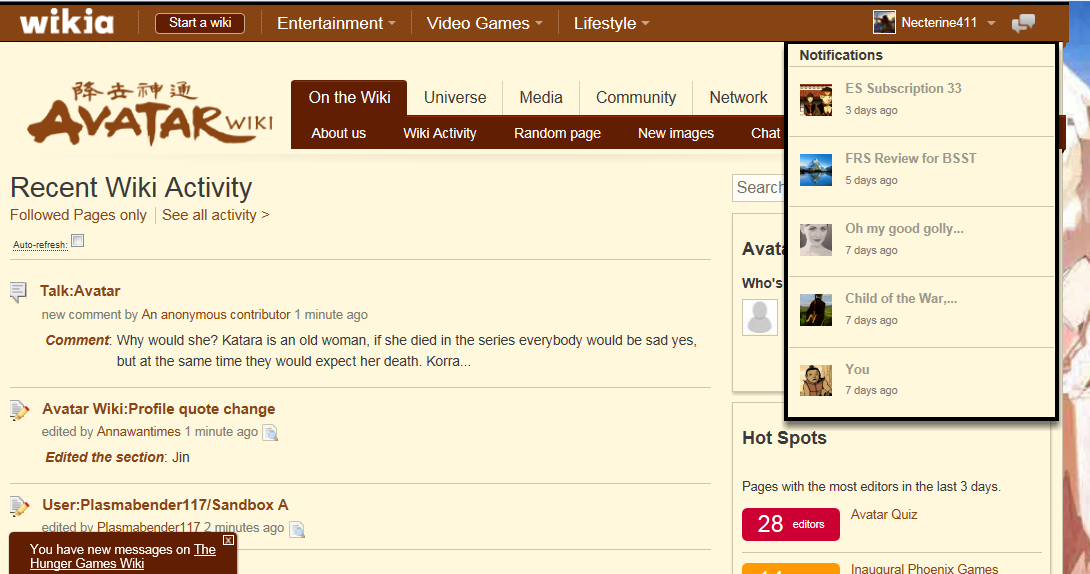
Task: Click the Child of the War thumbnail
Action: pos(816,310)
